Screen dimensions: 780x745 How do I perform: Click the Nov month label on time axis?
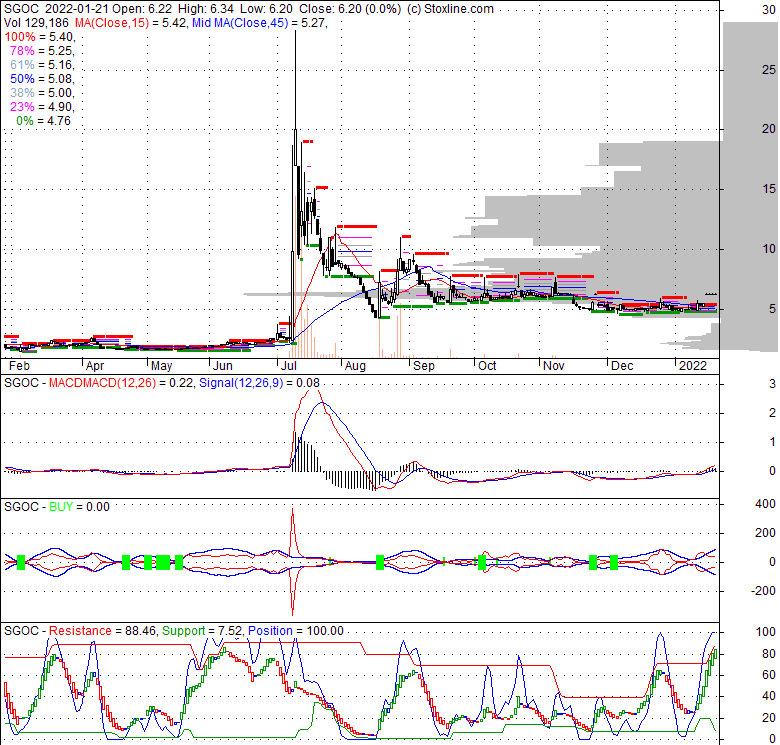pyautogui.click(x=554, y=366)
